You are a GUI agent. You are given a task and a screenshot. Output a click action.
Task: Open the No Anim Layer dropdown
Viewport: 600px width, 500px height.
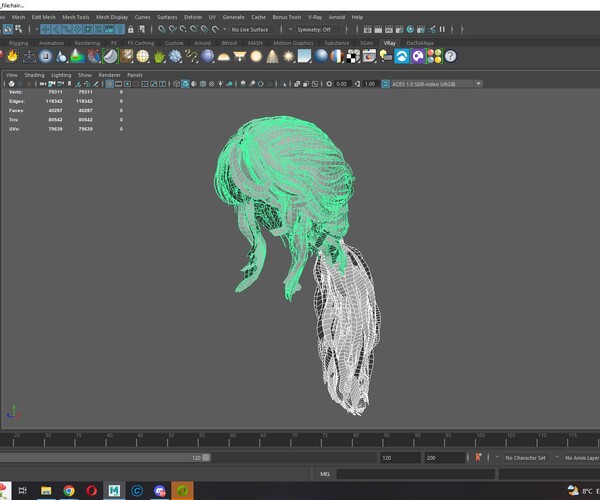[x=581, y=458]
